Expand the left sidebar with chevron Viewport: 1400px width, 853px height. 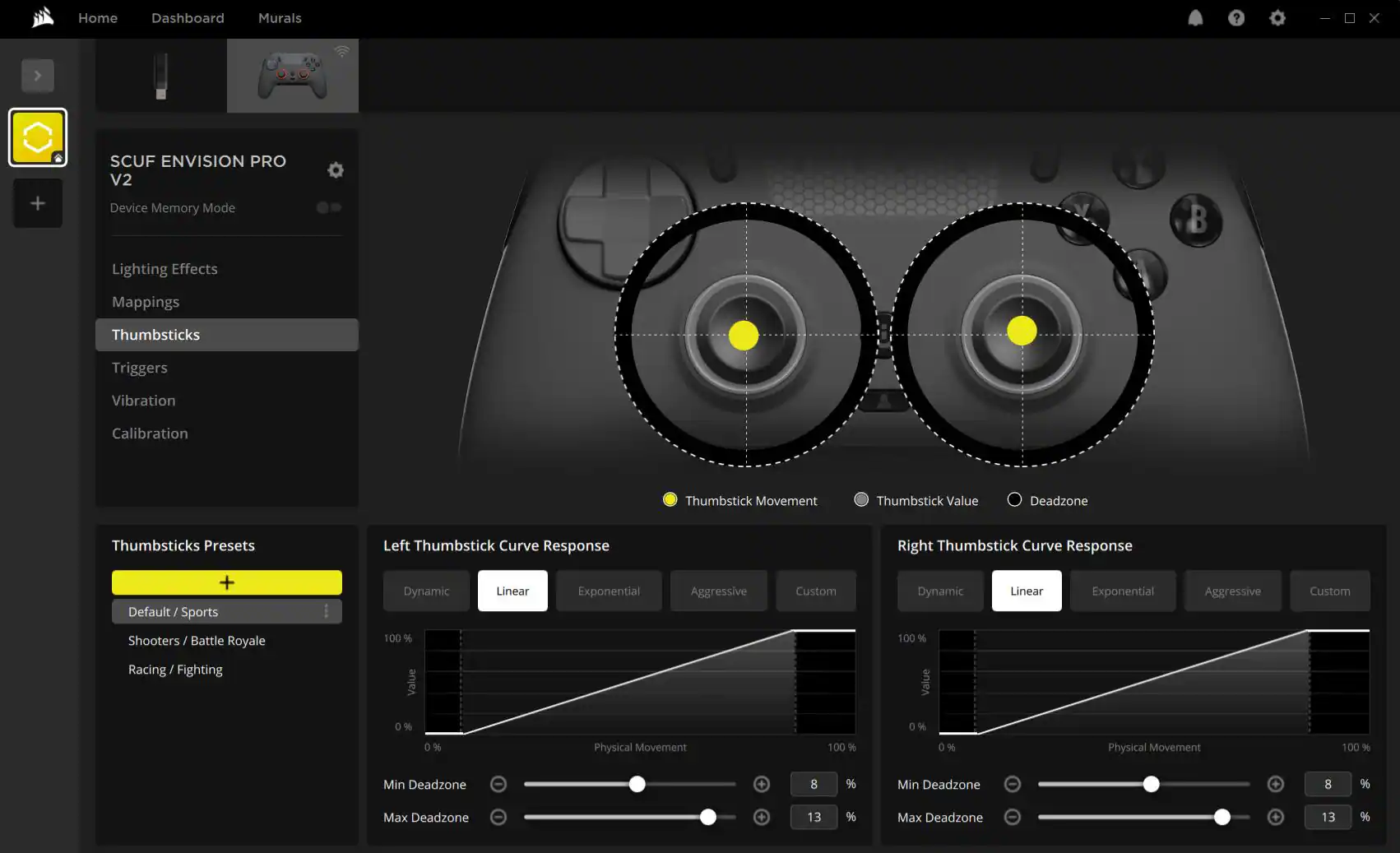[38, 76]
